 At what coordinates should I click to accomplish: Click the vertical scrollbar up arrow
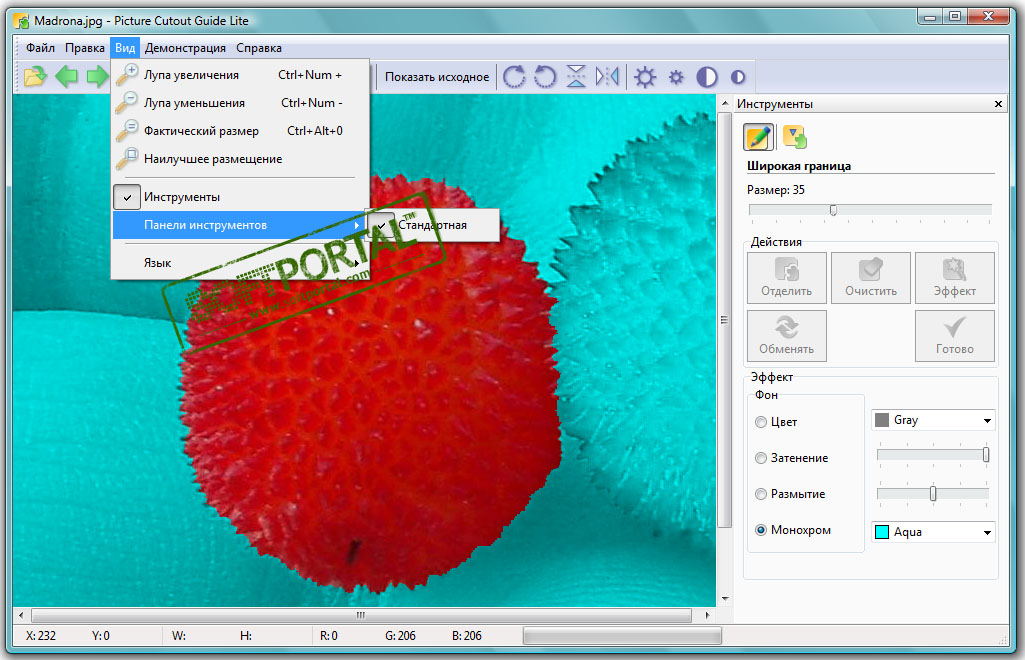tap(725, 104)
